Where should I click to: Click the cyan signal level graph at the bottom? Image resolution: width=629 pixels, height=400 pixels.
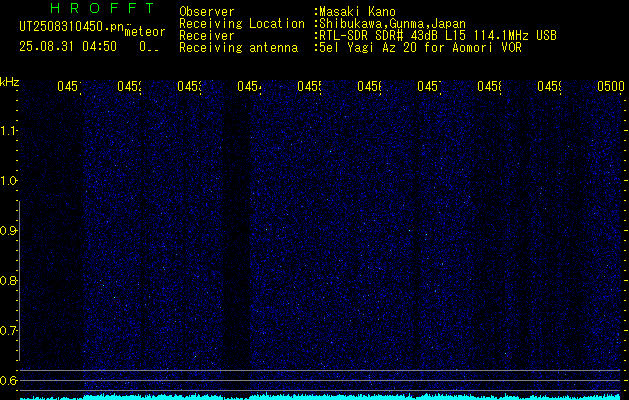(x=320, y=396)
